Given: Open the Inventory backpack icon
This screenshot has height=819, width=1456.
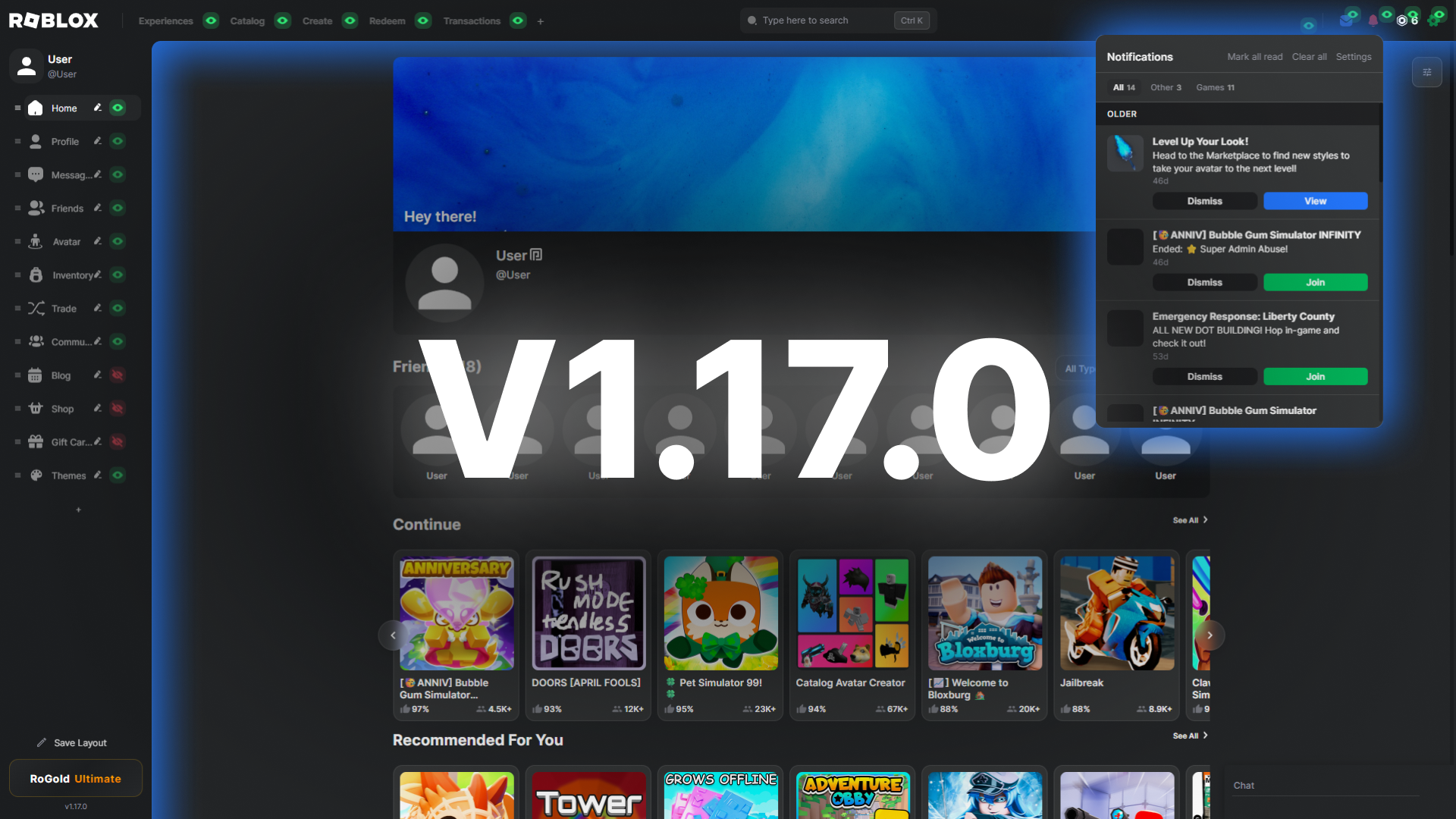Looking at the screenshot, I should (36, 275).
